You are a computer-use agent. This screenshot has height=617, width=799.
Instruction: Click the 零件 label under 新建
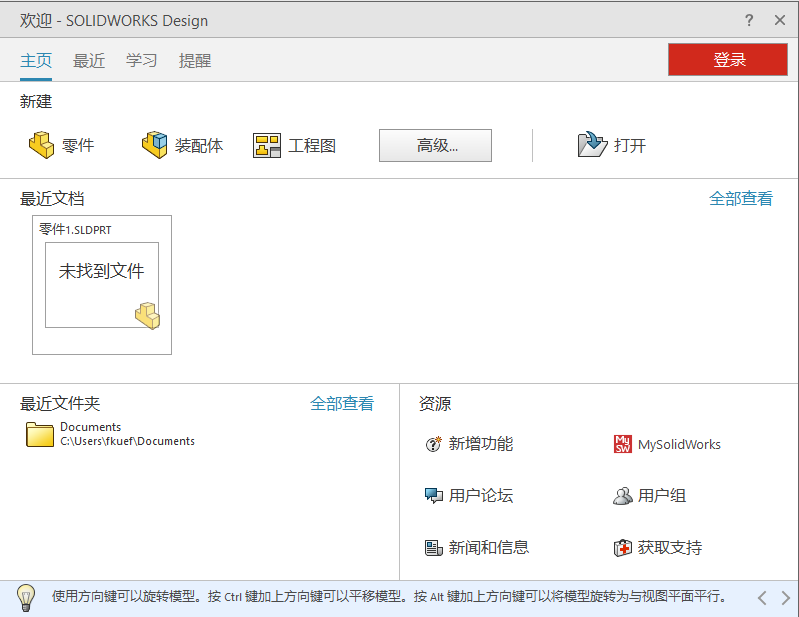78,146
